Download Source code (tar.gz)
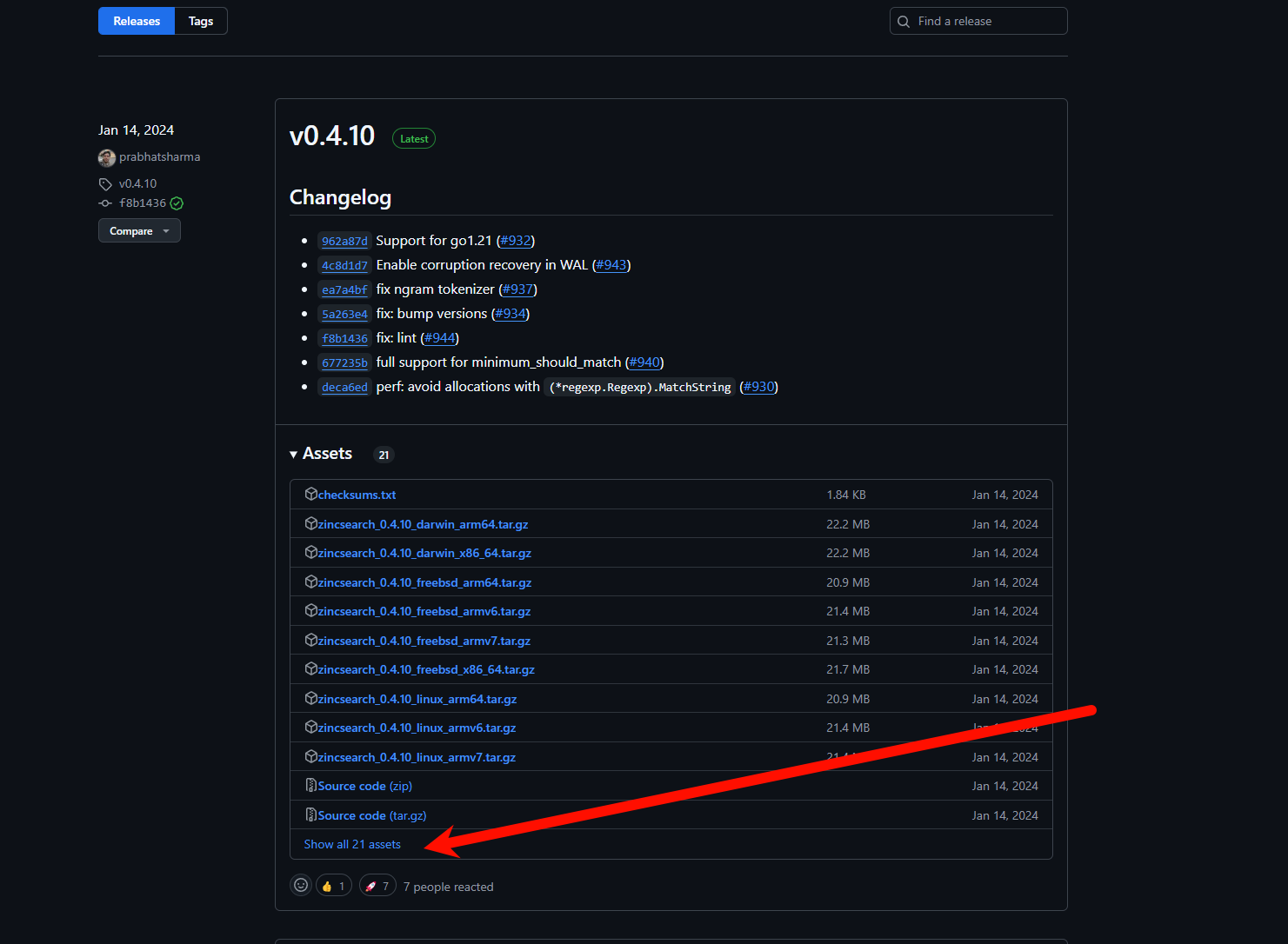The image size is (1288, 944). 372,815
